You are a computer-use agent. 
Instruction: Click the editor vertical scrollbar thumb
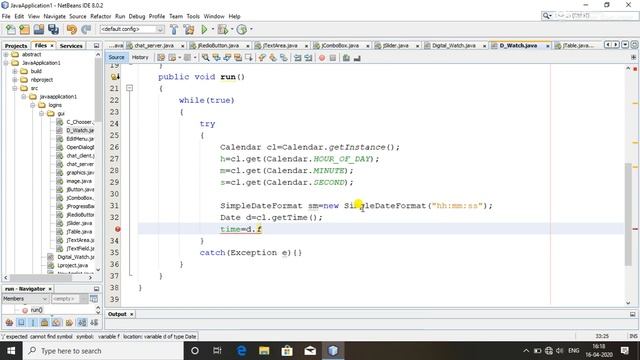point(628,215)
